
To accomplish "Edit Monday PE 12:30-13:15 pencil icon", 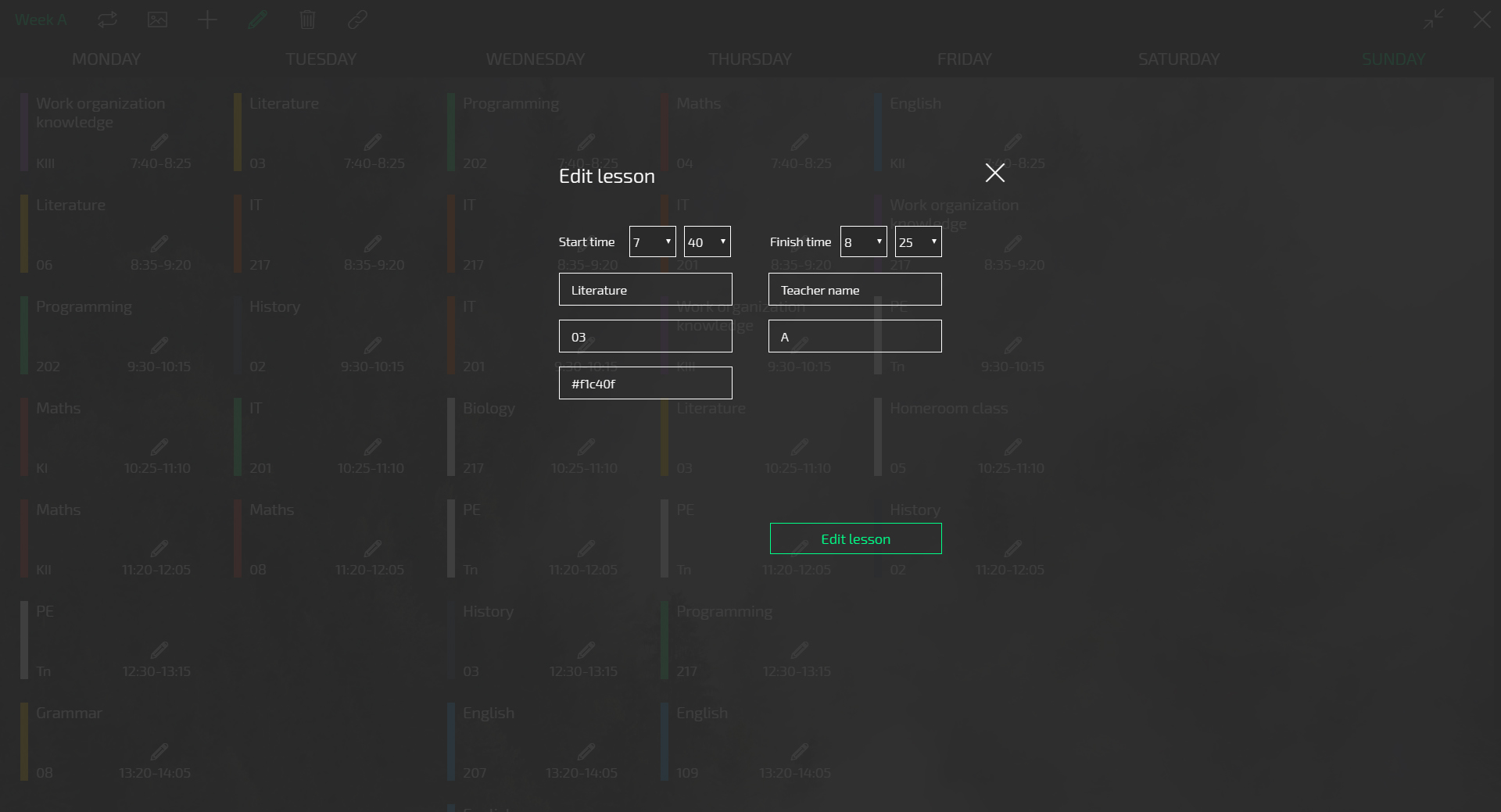I will coord(159,650).
